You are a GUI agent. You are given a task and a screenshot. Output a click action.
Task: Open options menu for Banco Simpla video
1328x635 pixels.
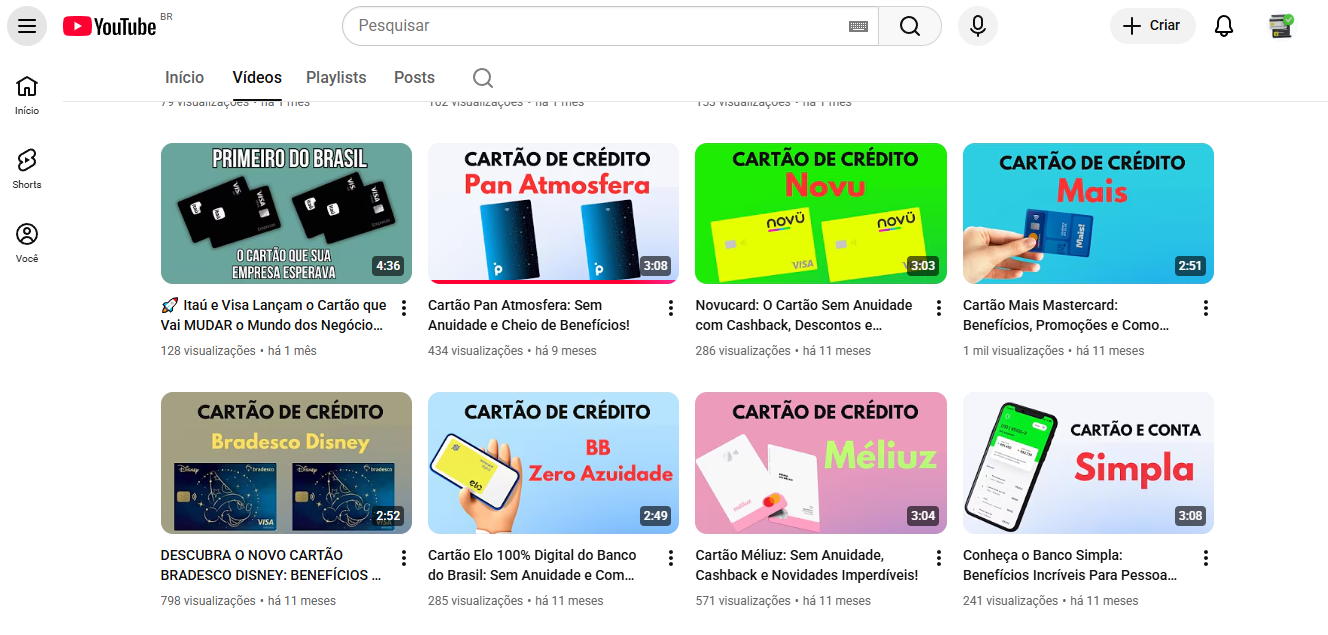tap(1206, 558)
